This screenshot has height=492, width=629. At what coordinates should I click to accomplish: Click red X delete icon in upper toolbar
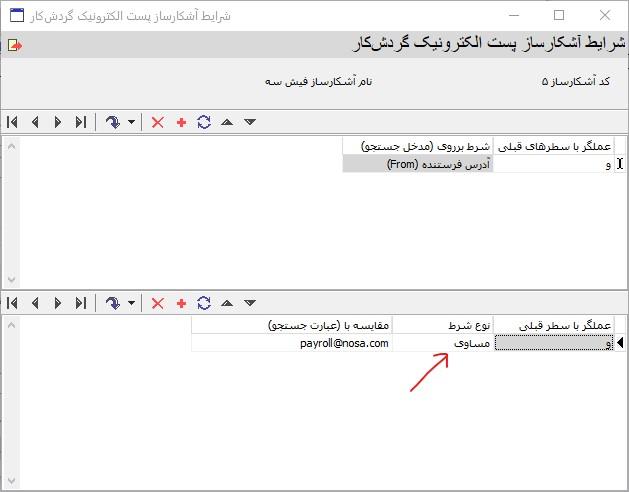pos(157,122)
